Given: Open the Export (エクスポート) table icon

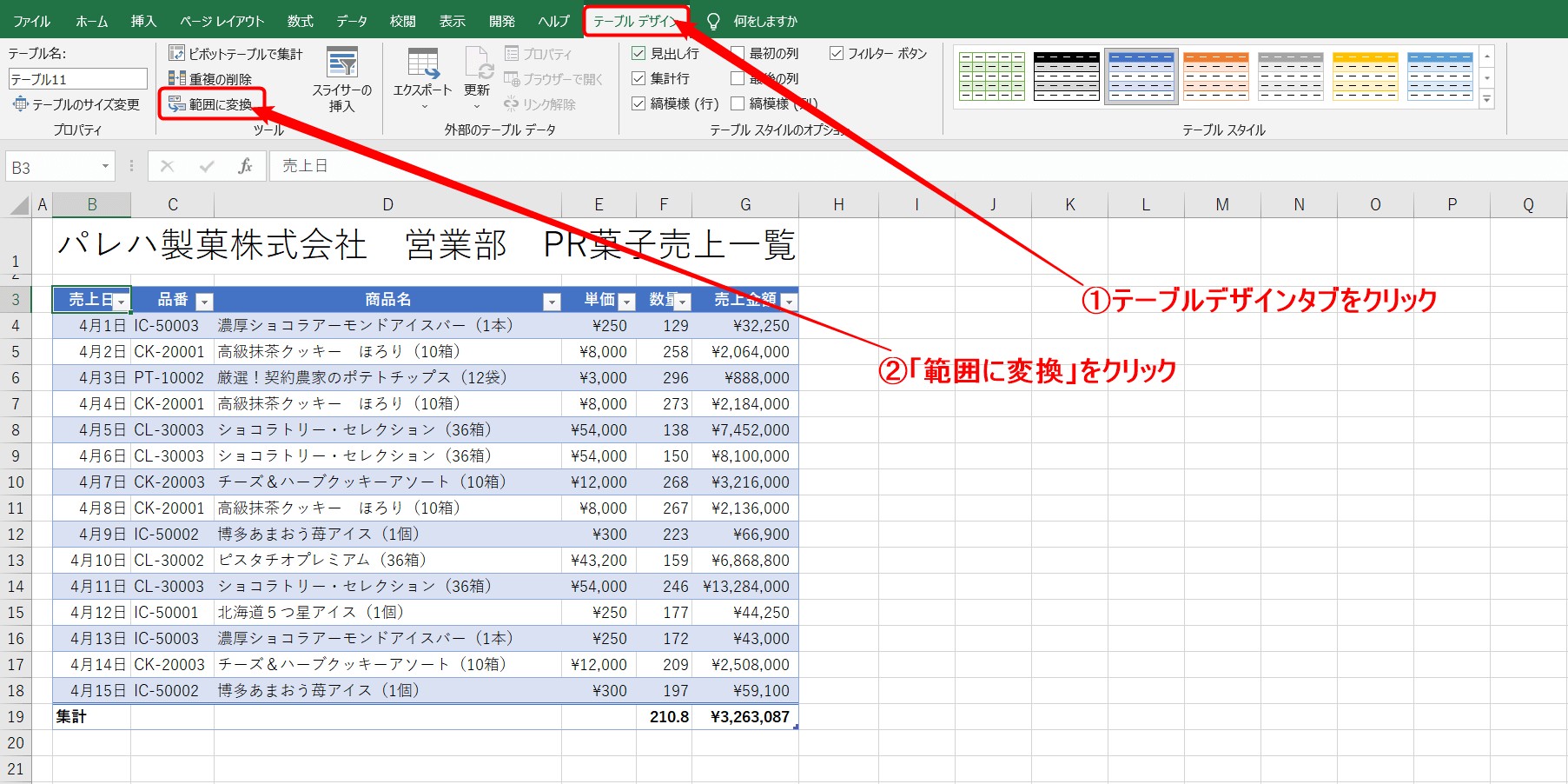Looking at the screenshot, I should 423,64.
